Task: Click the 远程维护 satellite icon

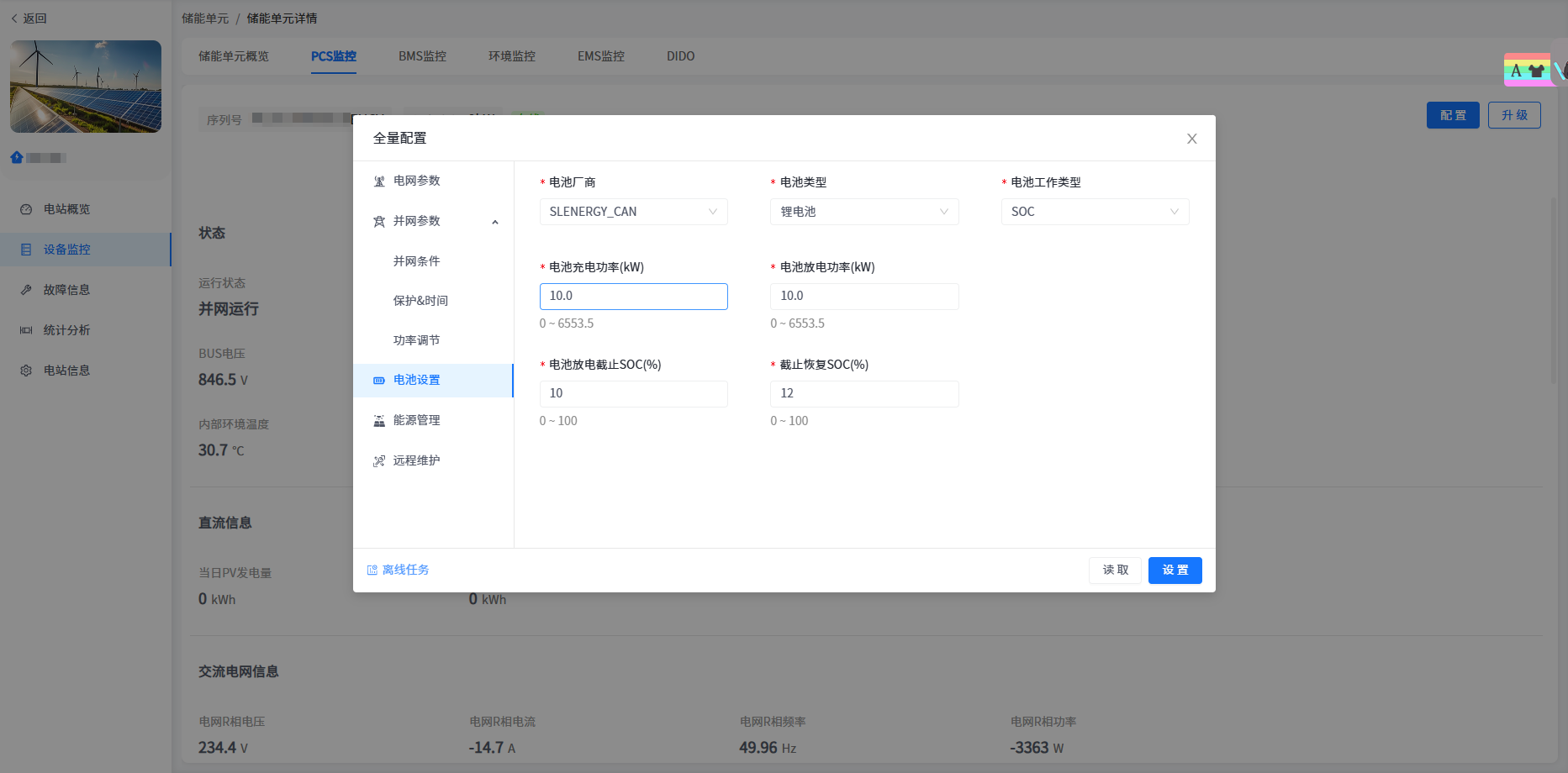Action: (379, 461)
